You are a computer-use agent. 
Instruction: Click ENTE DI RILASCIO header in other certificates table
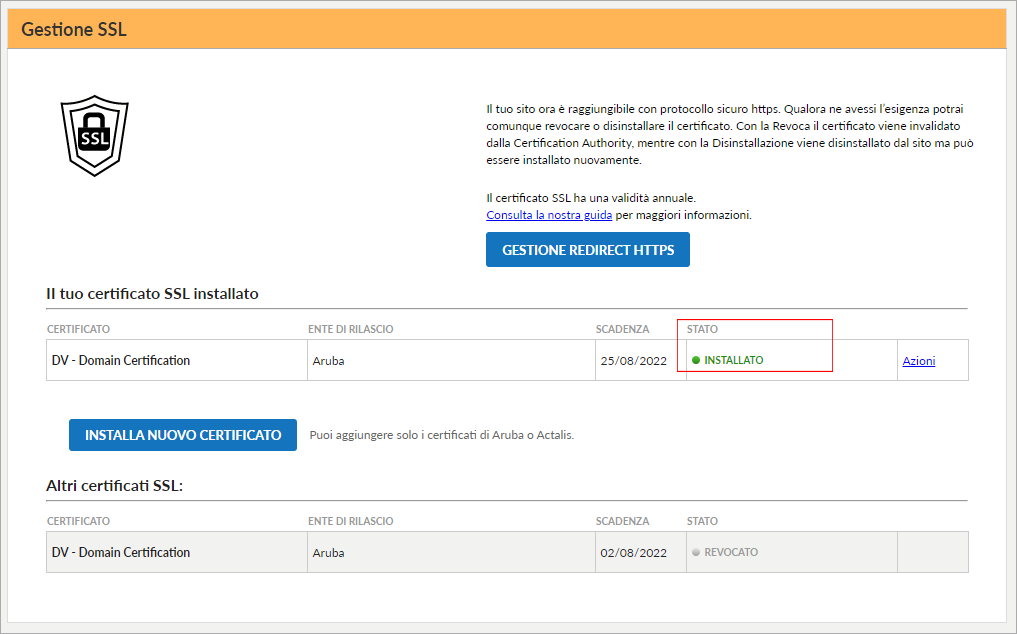[x=350, y=521]
